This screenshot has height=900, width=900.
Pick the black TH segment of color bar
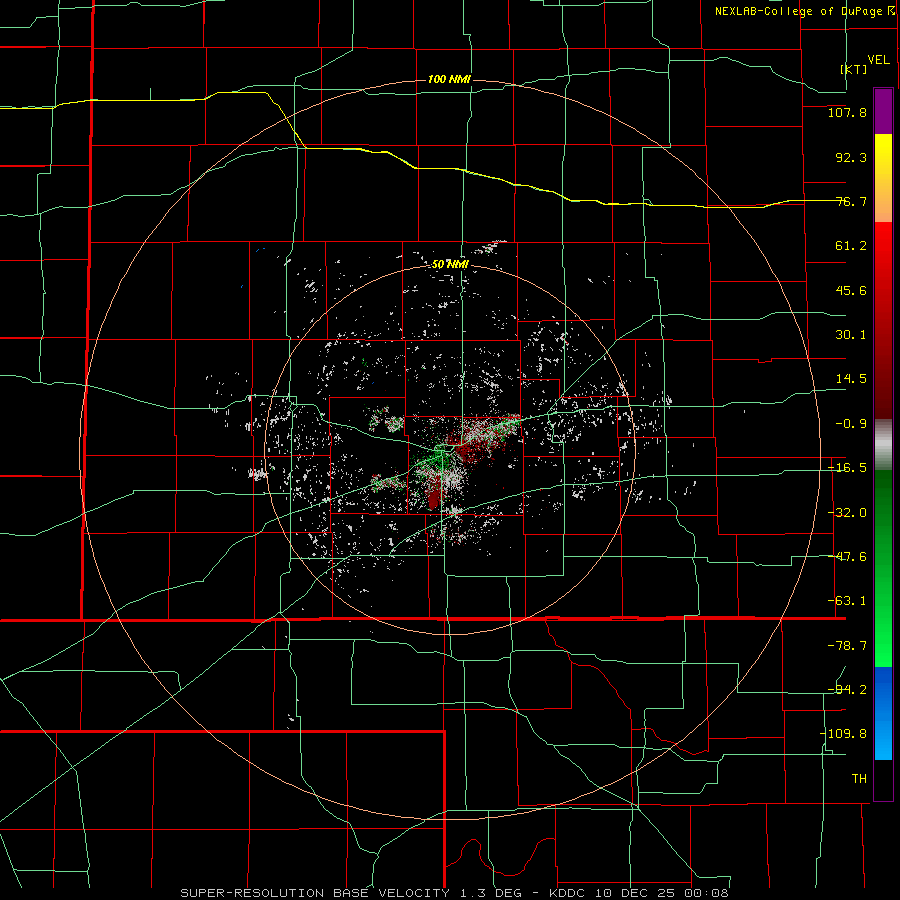(883, 779)
